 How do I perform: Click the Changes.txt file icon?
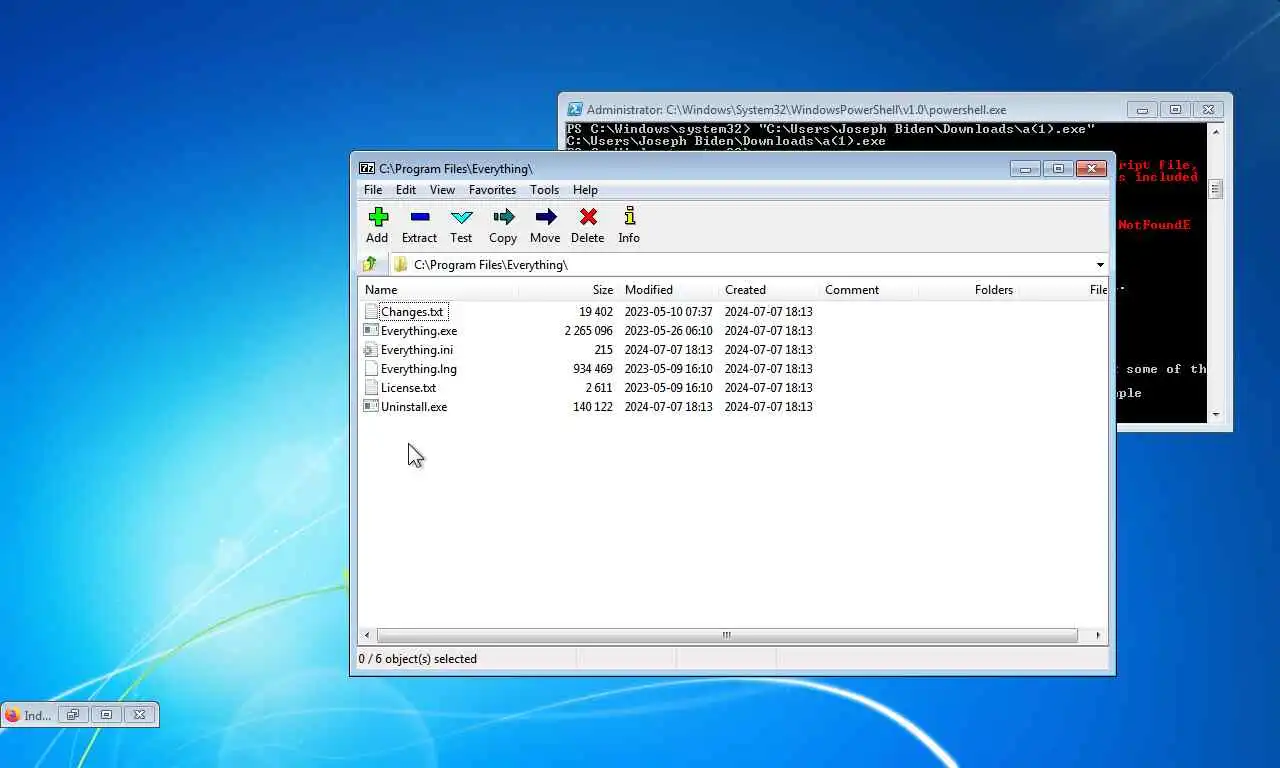coord(371,311)
